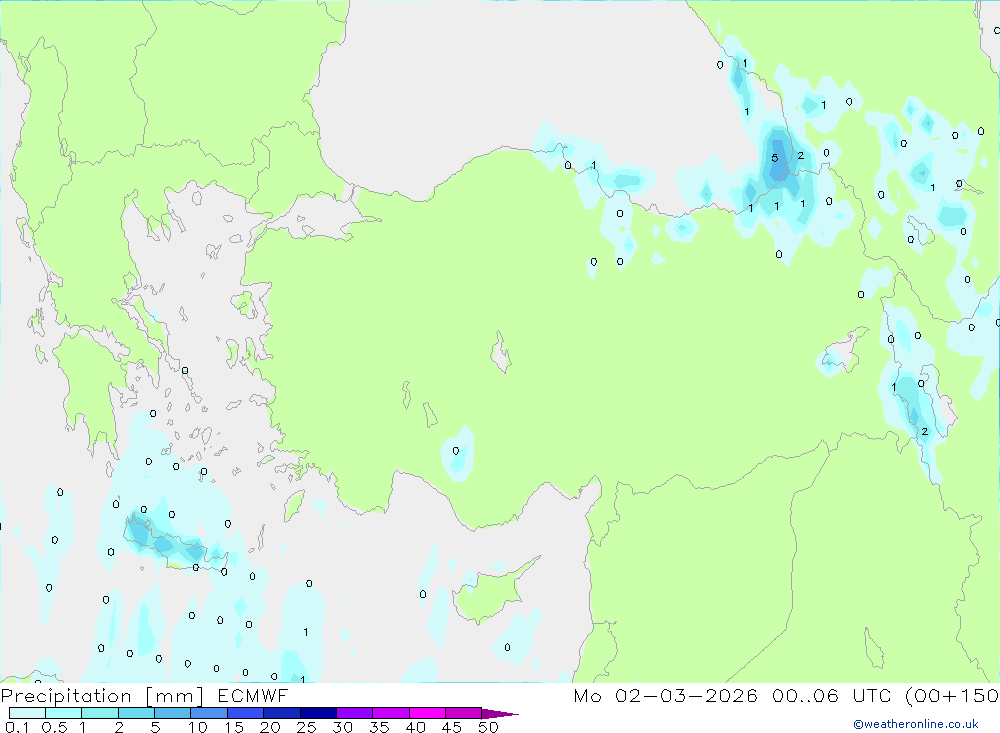Select the '25' legend scale label
The image size is (1000, 733).
tap(307, 727)
